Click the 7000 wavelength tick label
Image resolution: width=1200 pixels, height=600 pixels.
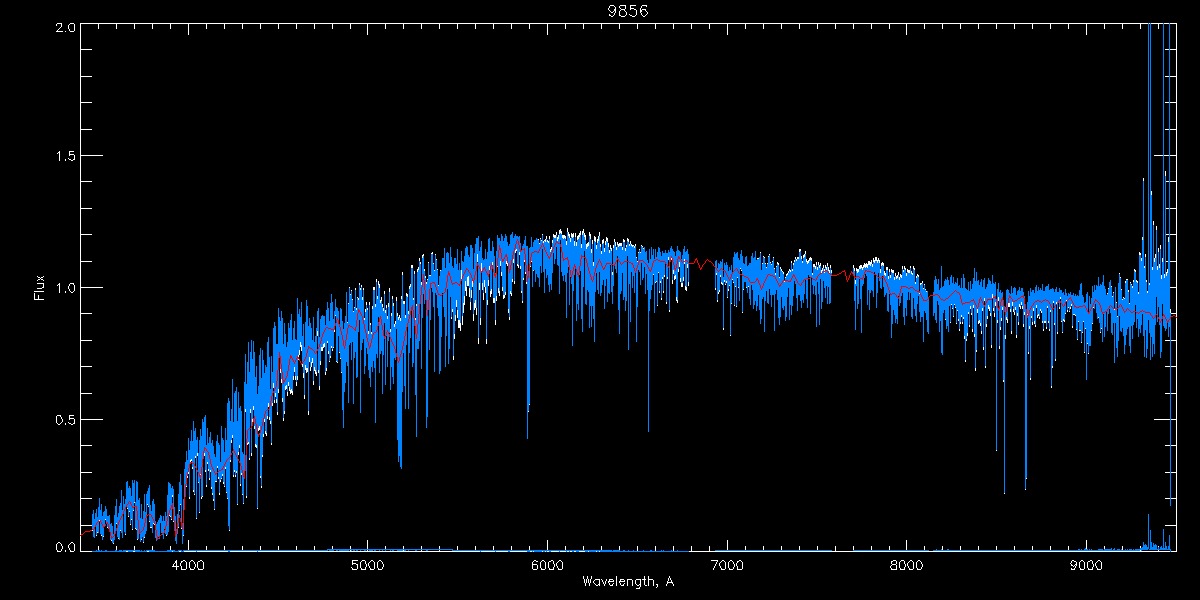pyautogui.click(x=727, y=566)
